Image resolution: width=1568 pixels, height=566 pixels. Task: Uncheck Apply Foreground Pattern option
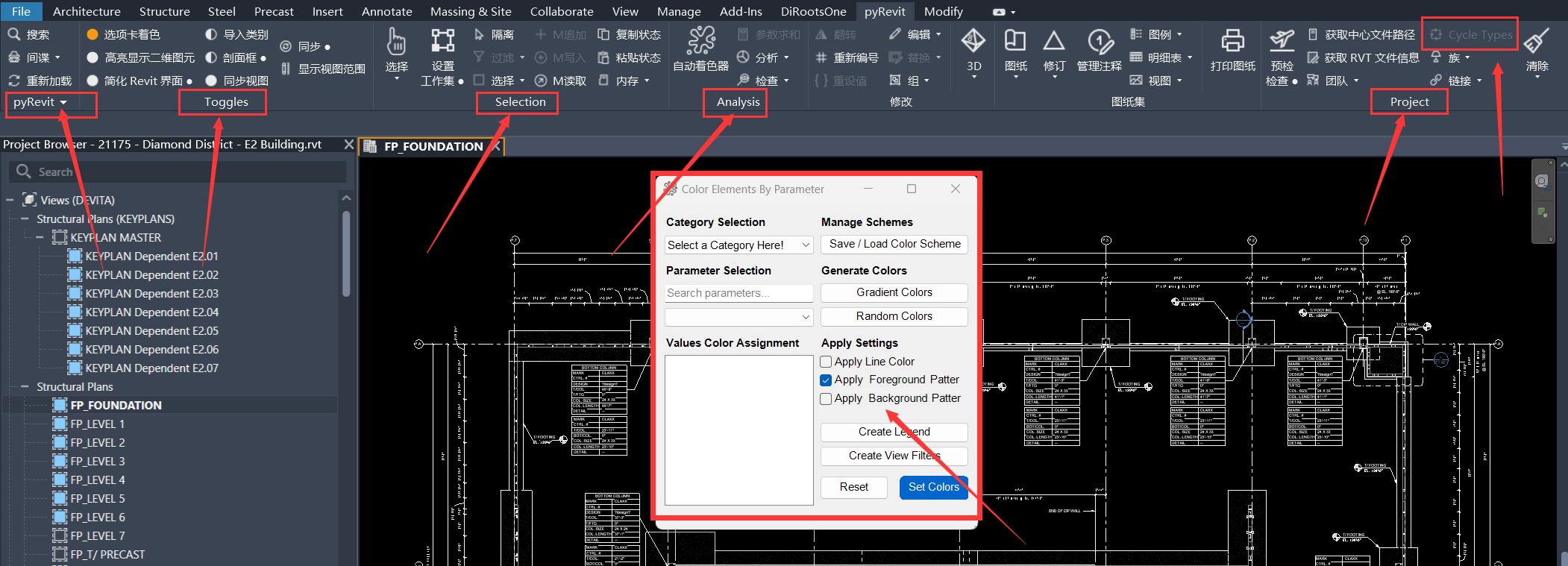826,380
